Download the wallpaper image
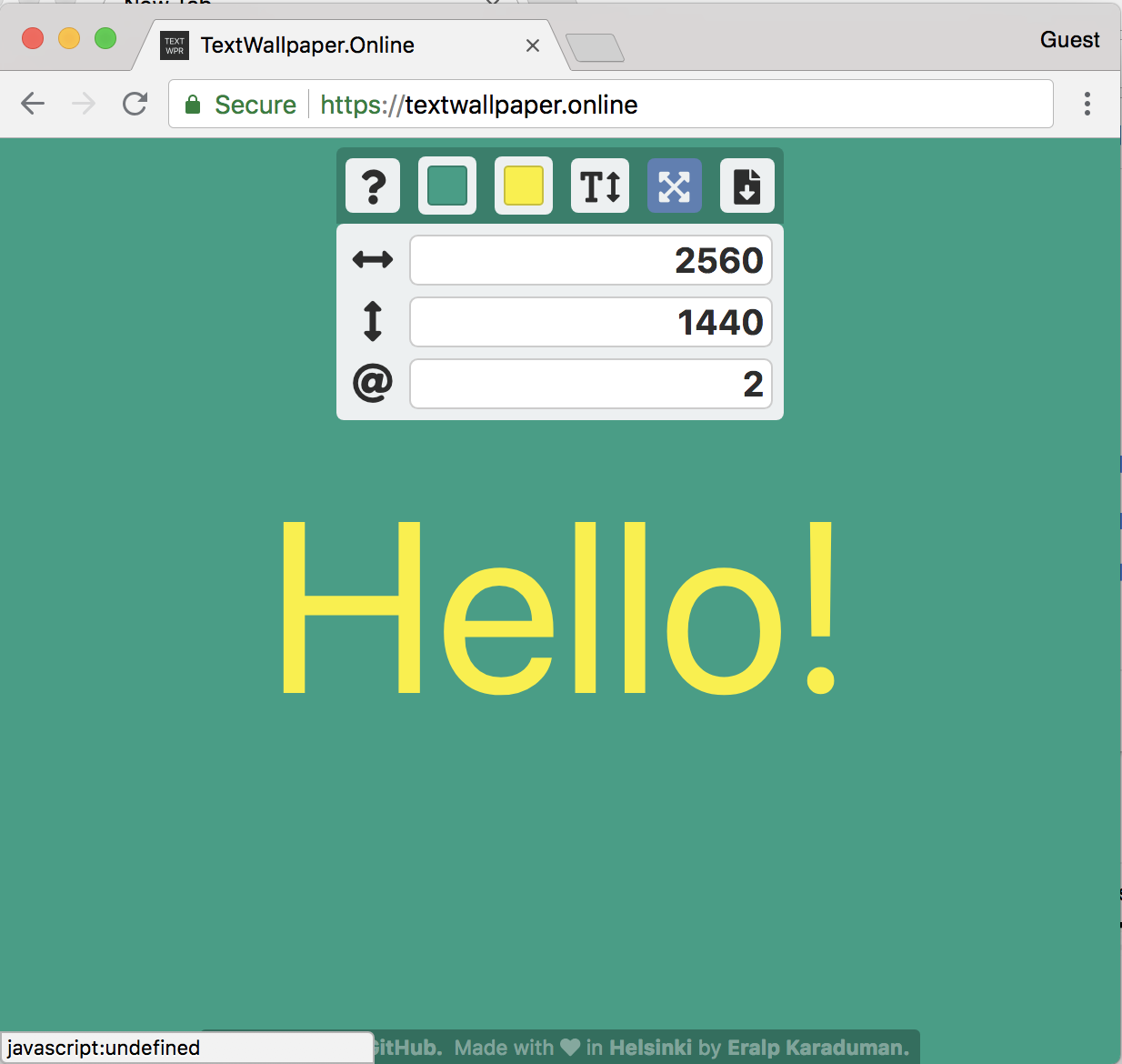Image resolution: width=1122 pixels, height=1064 pixels. pyautogui.click(x=747, y=186)
